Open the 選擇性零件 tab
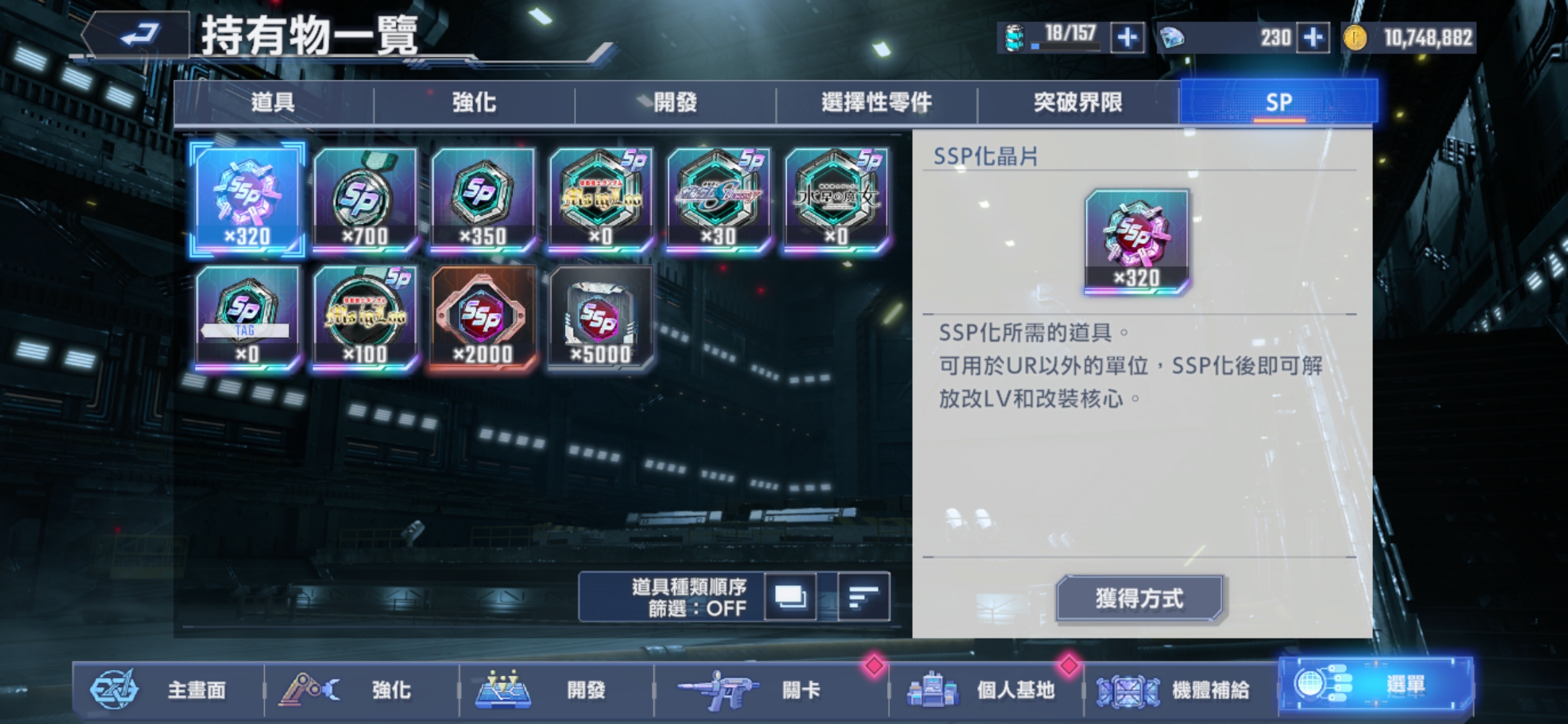 [x=877, y=103]
